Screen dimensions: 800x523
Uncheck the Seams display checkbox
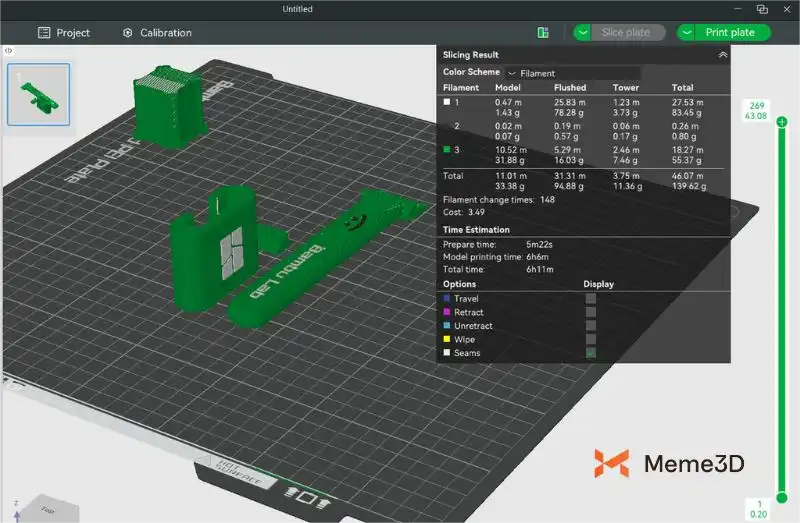[591, 353]
